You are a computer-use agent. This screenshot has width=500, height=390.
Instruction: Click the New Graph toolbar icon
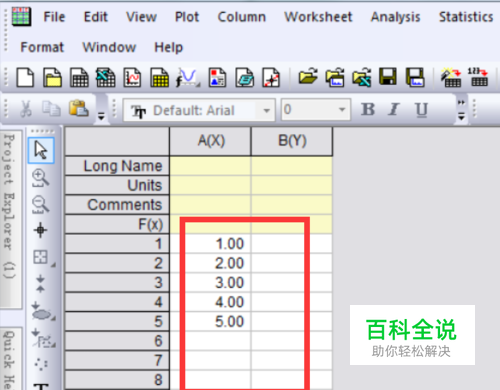pyautogui.click(x=132, y=77)
